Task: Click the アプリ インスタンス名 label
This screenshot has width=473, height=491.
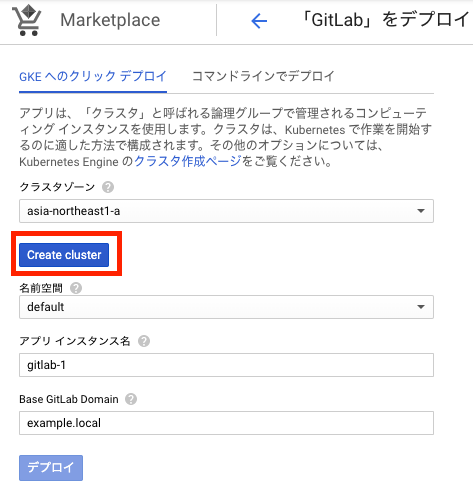Action: tap(75, 341)
